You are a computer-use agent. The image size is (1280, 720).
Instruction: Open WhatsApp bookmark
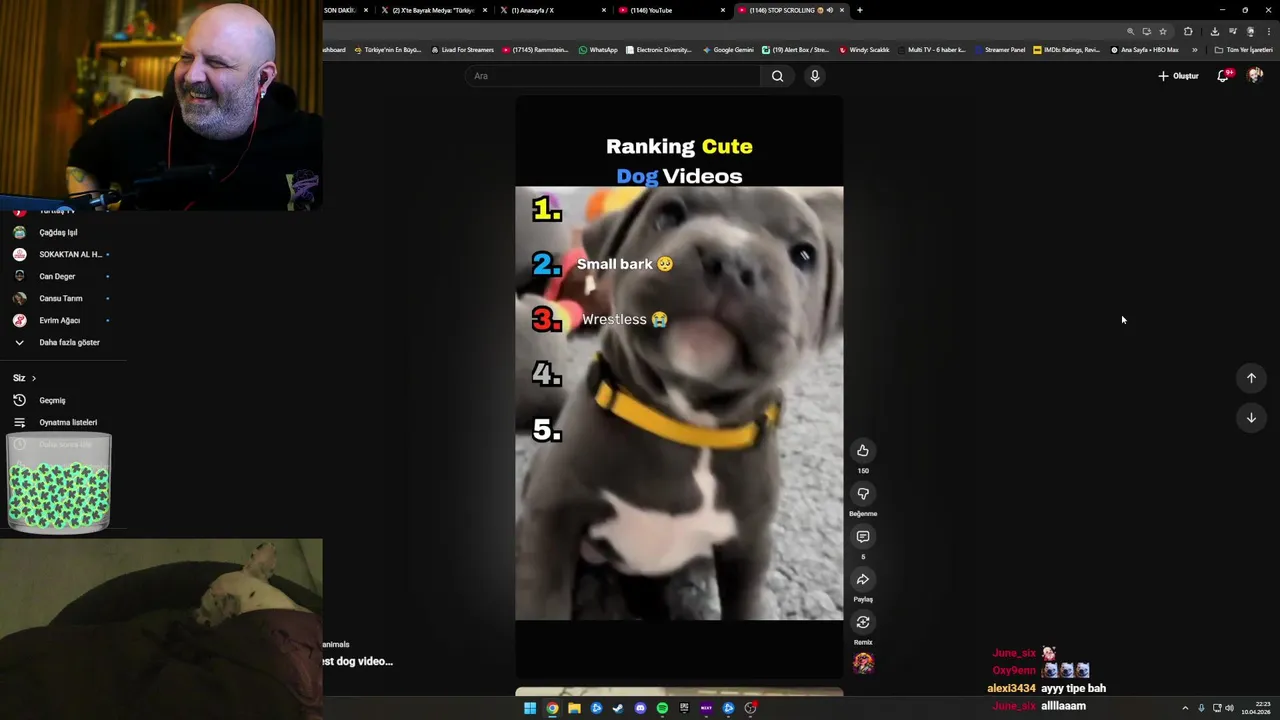pyautogui.click(x=598, y=50)
